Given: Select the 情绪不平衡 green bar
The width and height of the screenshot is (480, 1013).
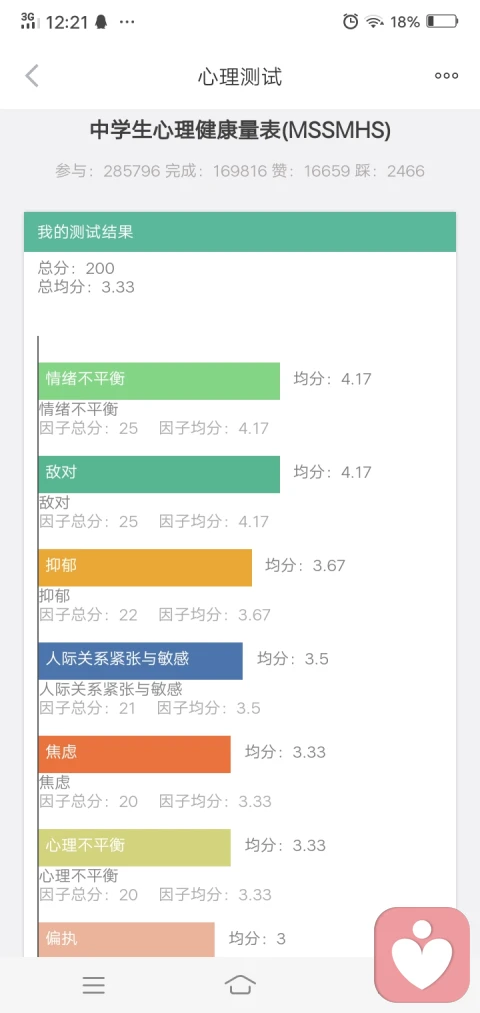Looking at the screenshot, I should [159, 381].
